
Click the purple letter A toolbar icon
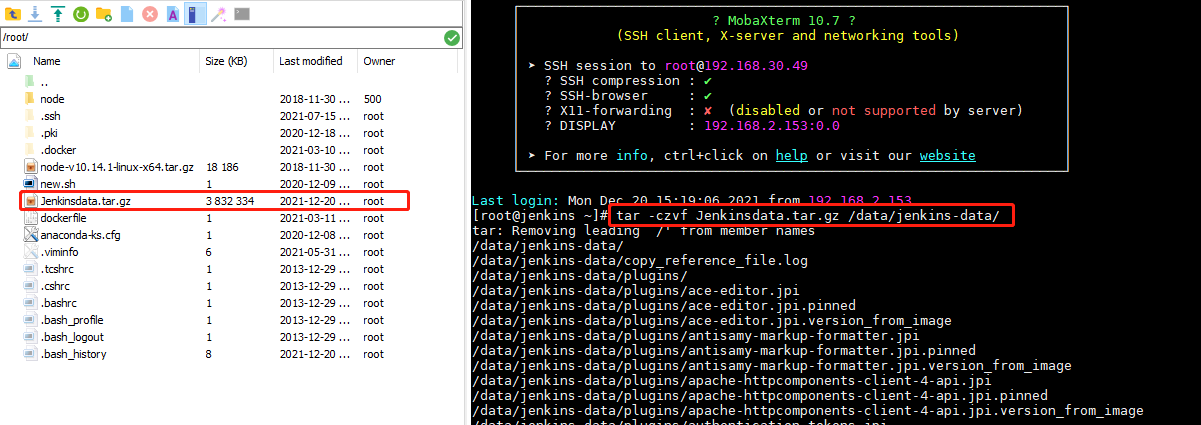point(172,14)
